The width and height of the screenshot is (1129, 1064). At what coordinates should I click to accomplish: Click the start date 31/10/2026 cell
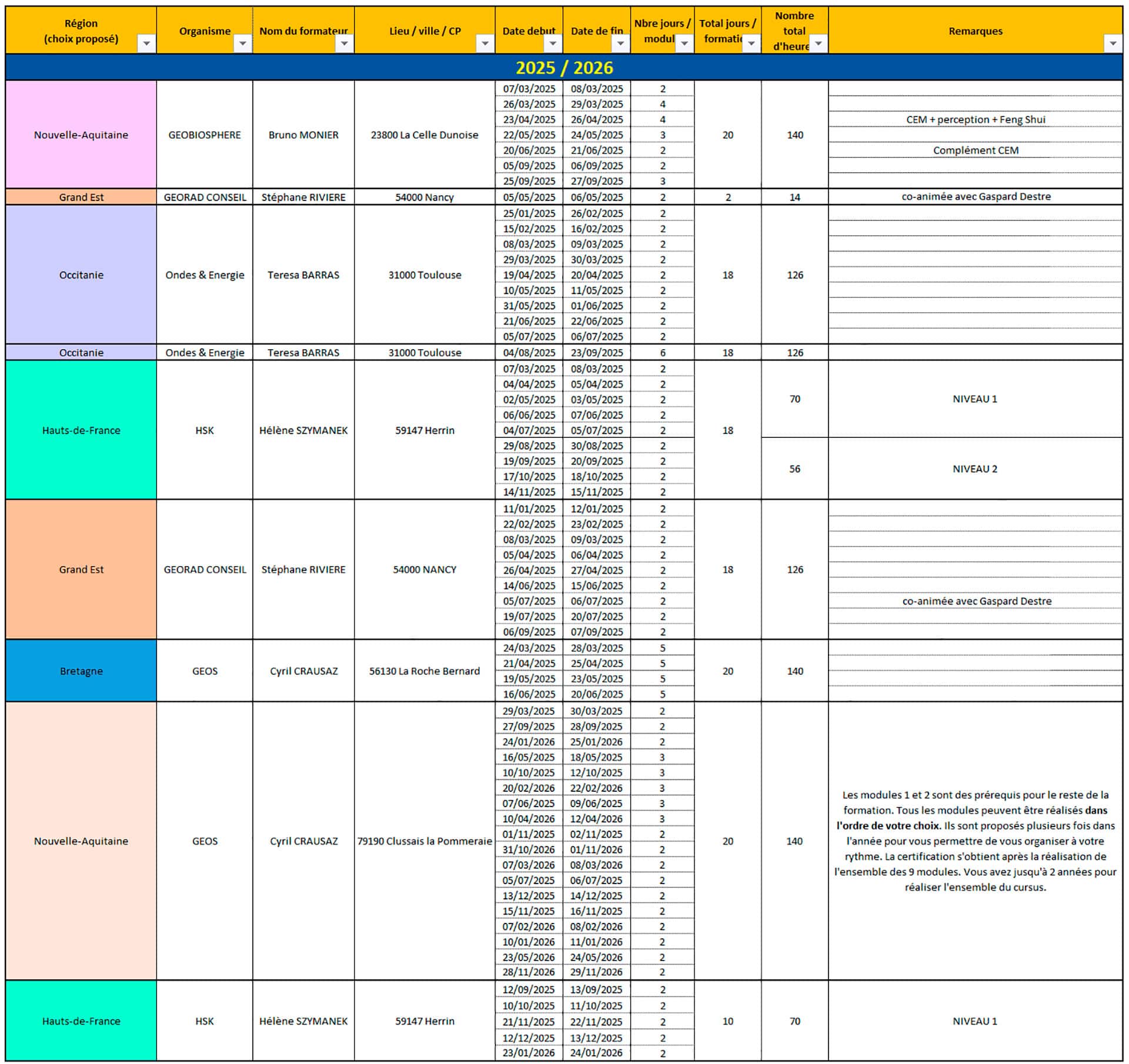click(x=529, y=849)
